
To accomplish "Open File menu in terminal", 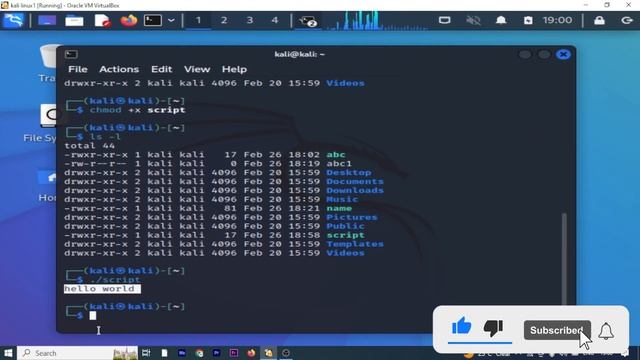I will 78,69.
